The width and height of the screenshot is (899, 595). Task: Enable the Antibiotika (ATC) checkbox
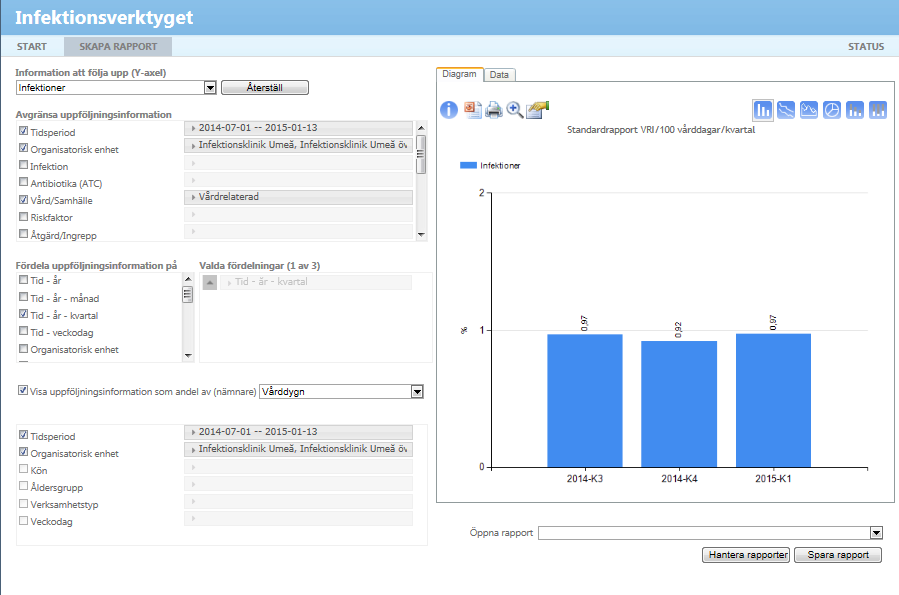(x=24, y=182)
